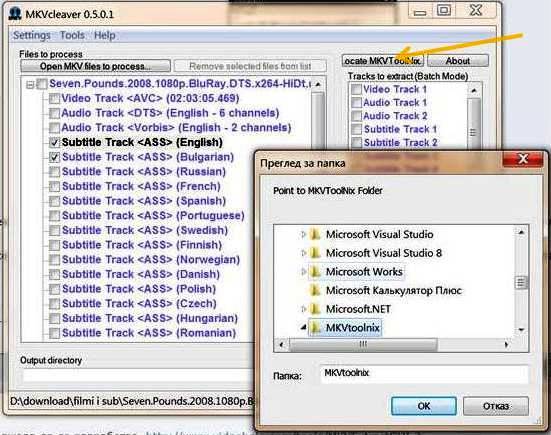This screenshot has width=551, height=435.
Task: Click batch tracks list scroll up arrow
Action: [473, 90]
